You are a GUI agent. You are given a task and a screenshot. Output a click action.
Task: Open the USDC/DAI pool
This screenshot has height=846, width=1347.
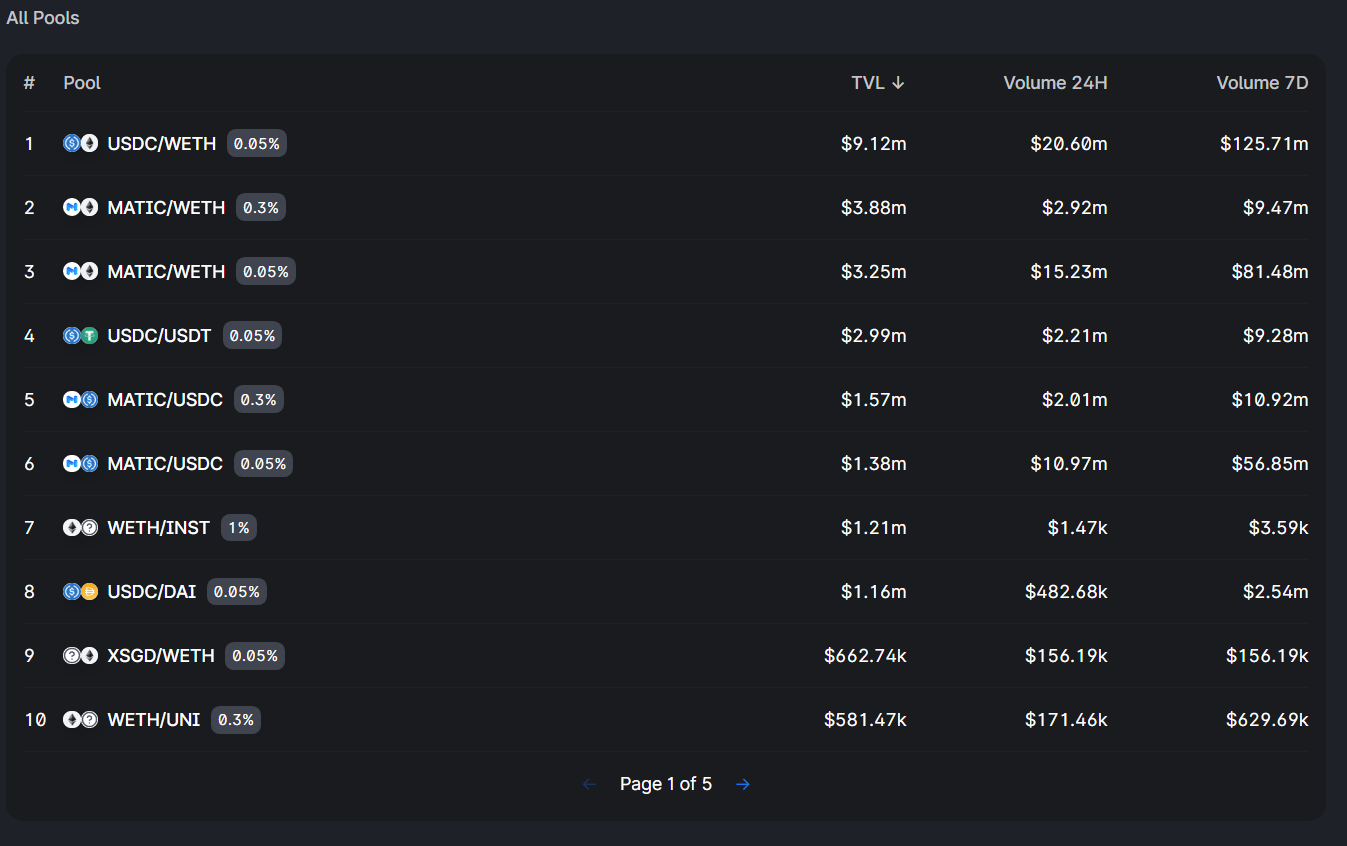(666, 591)
